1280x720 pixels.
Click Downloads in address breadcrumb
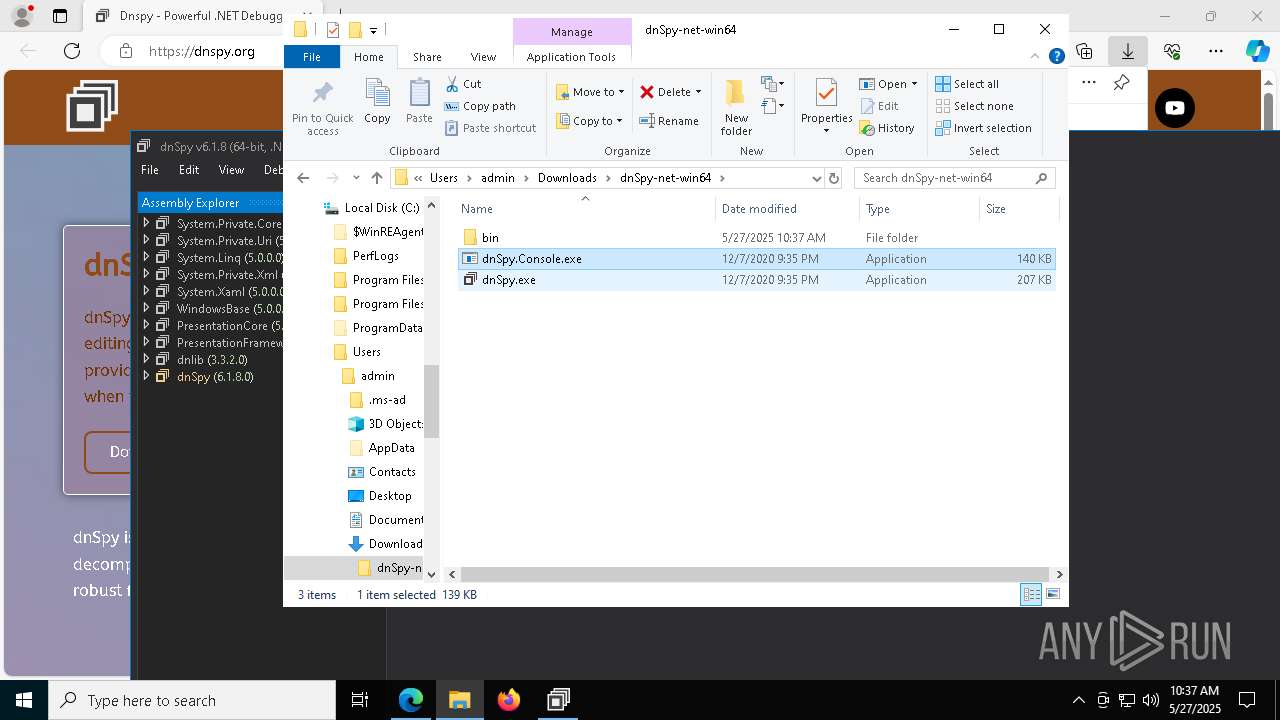pyautogui.click(x=567, y=178)
